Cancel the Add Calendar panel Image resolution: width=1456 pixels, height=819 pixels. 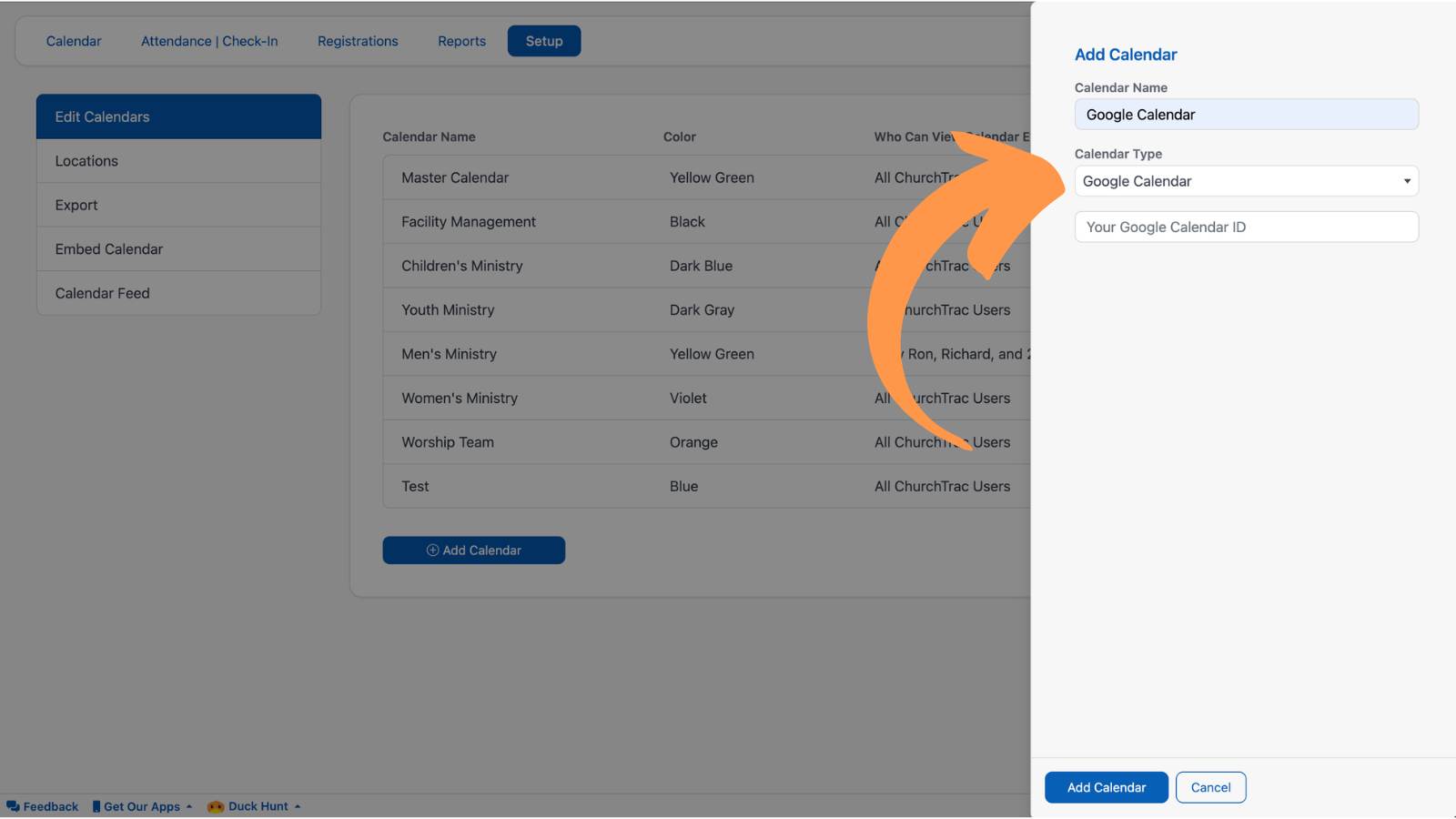[1211, 787]
